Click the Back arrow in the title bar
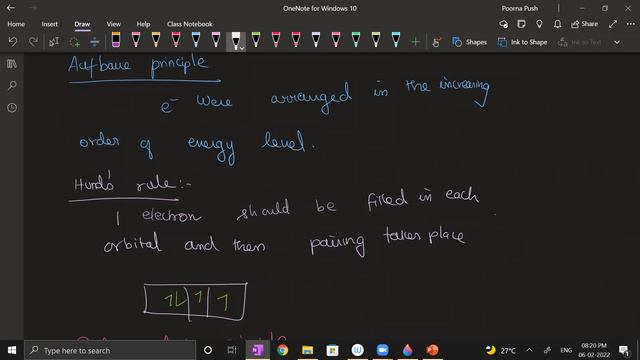 11,8
